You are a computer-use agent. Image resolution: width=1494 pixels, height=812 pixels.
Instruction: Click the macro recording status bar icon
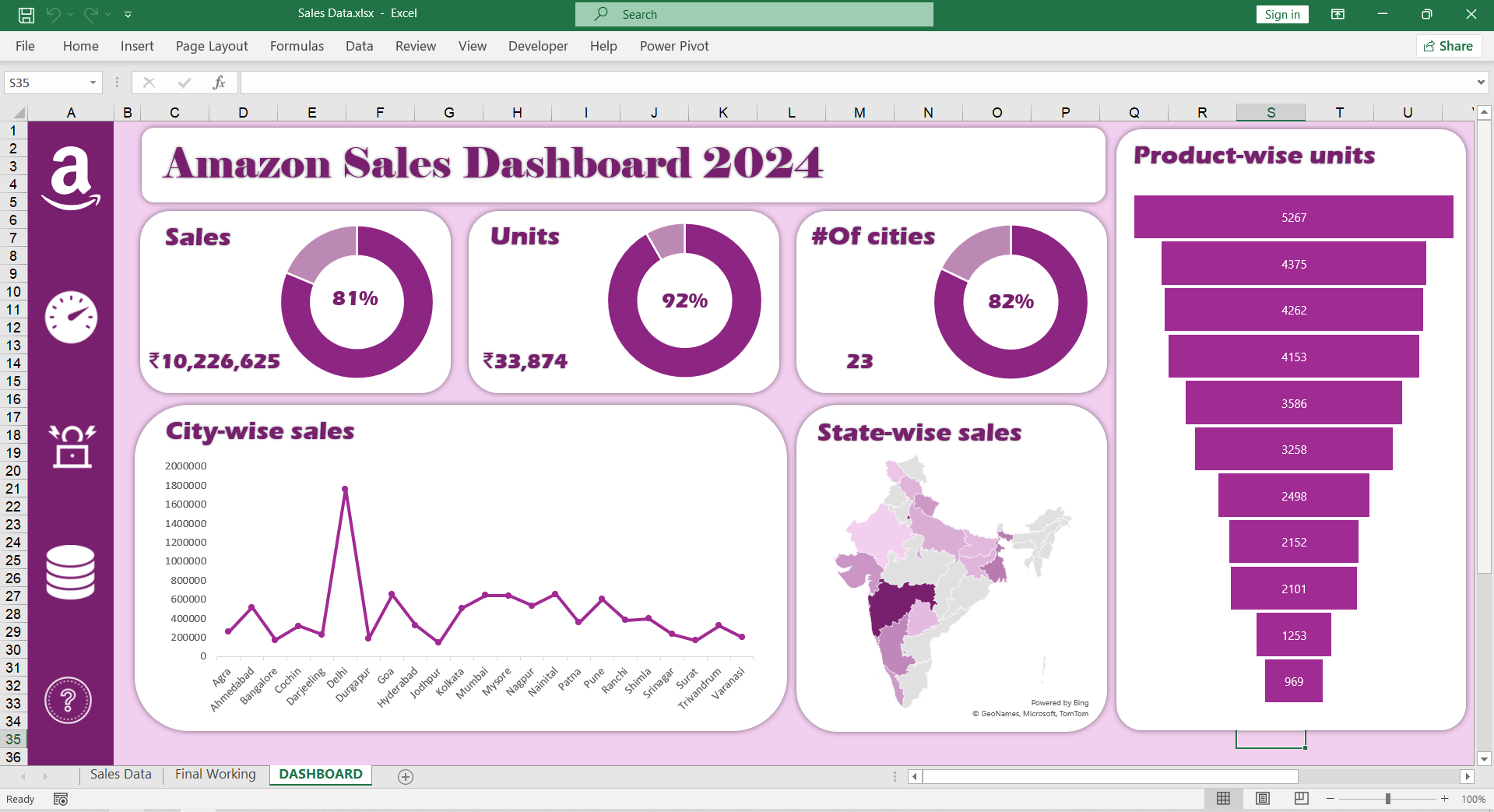(61, 800)
